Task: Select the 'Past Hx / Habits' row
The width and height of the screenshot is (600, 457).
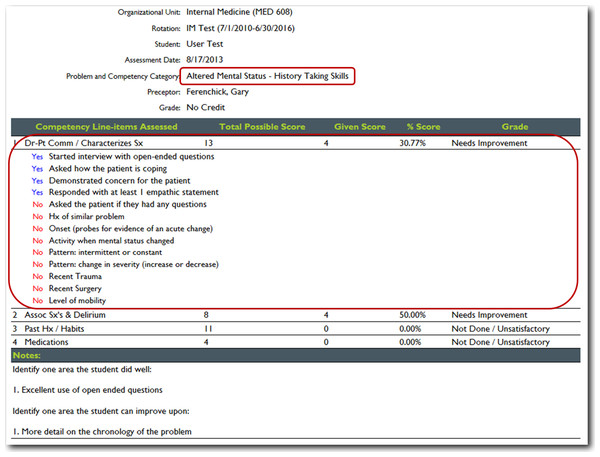Action: (295, 329)
